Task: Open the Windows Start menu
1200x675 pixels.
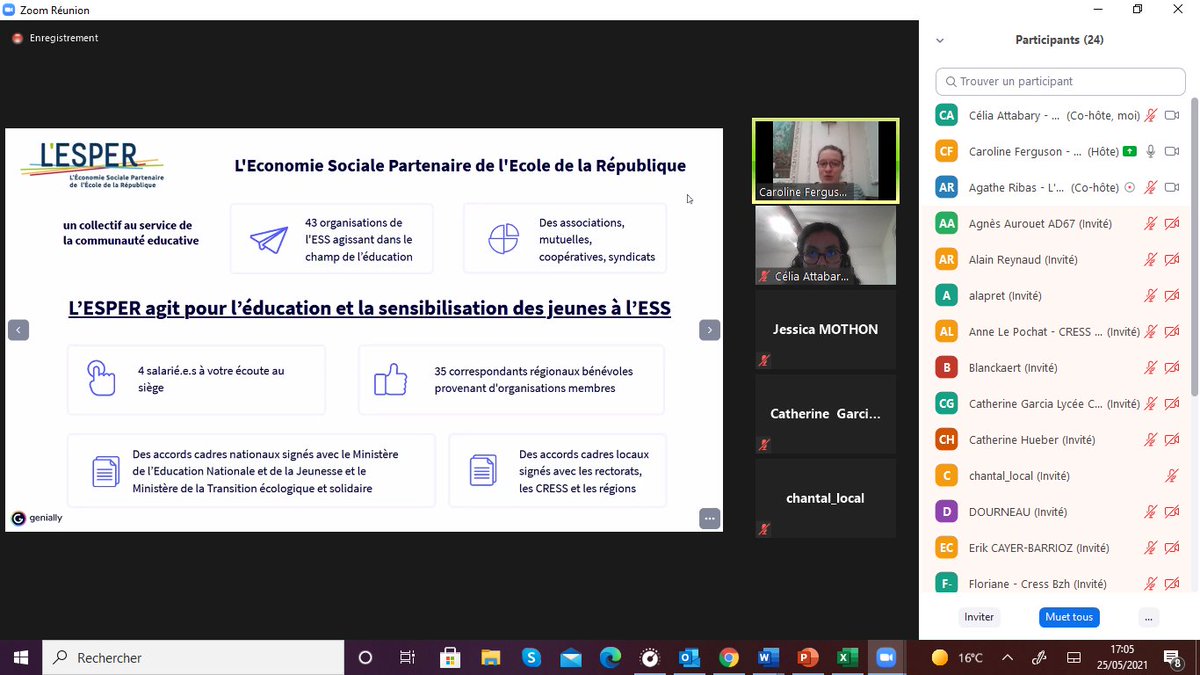Action: 21,657
